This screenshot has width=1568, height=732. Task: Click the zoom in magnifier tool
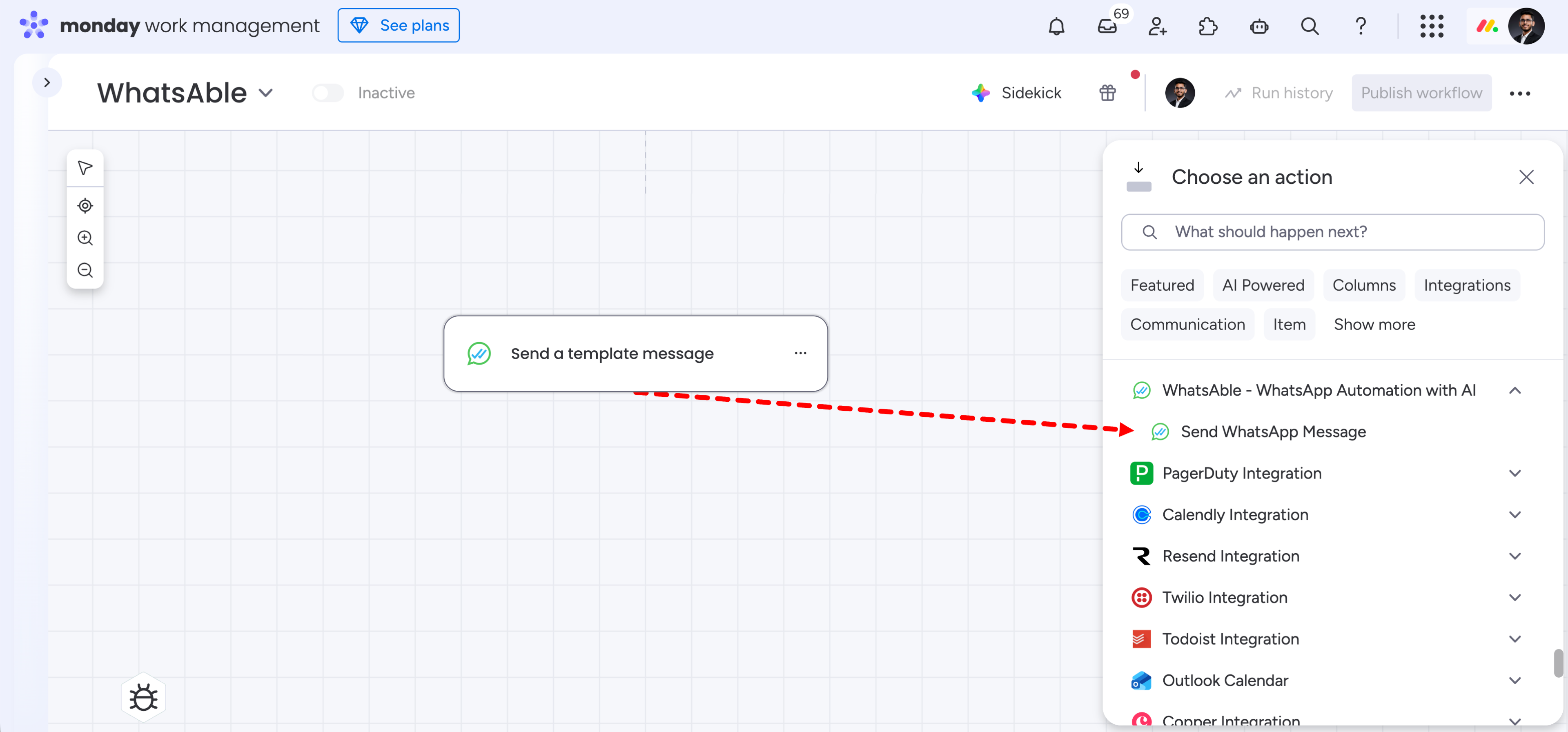click(85, 238)
